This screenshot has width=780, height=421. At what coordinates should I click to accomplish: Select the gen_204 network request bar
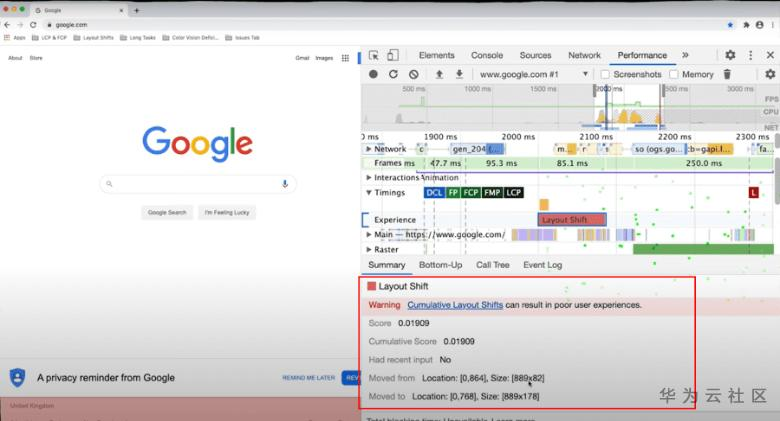pos(477,149)
